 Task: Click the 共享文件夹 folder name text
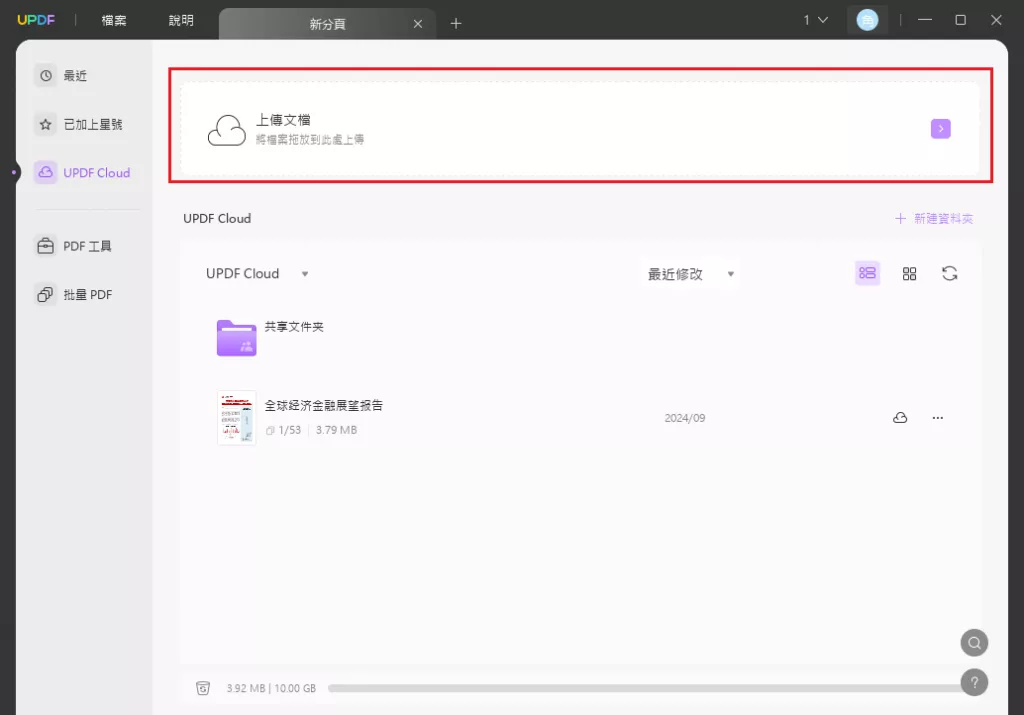tap(294, 326)
